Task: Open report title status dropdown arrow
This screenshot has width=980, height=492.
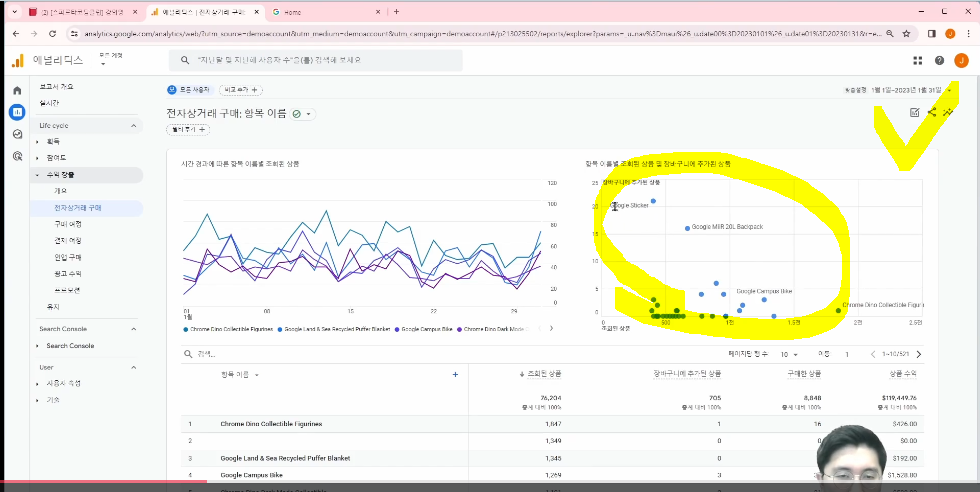Action: [x=308, y=114]
